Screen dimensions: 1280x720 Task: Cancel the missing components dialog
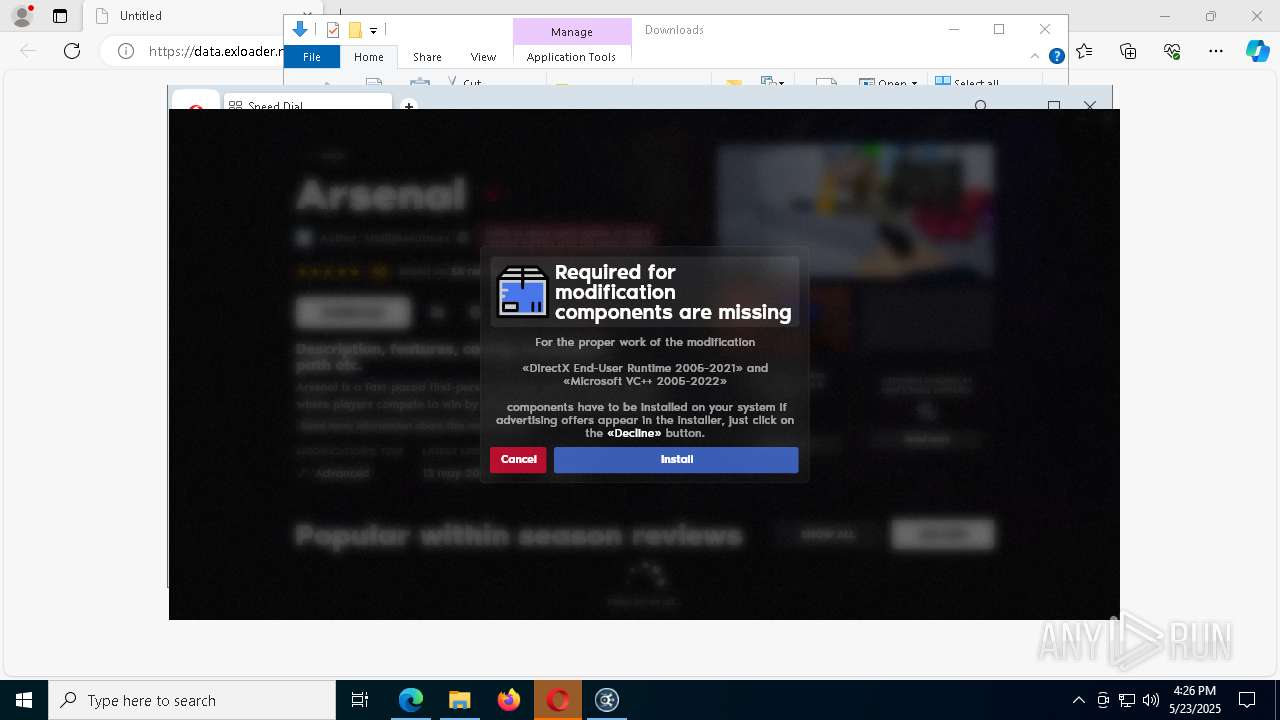tap(518, 459)
